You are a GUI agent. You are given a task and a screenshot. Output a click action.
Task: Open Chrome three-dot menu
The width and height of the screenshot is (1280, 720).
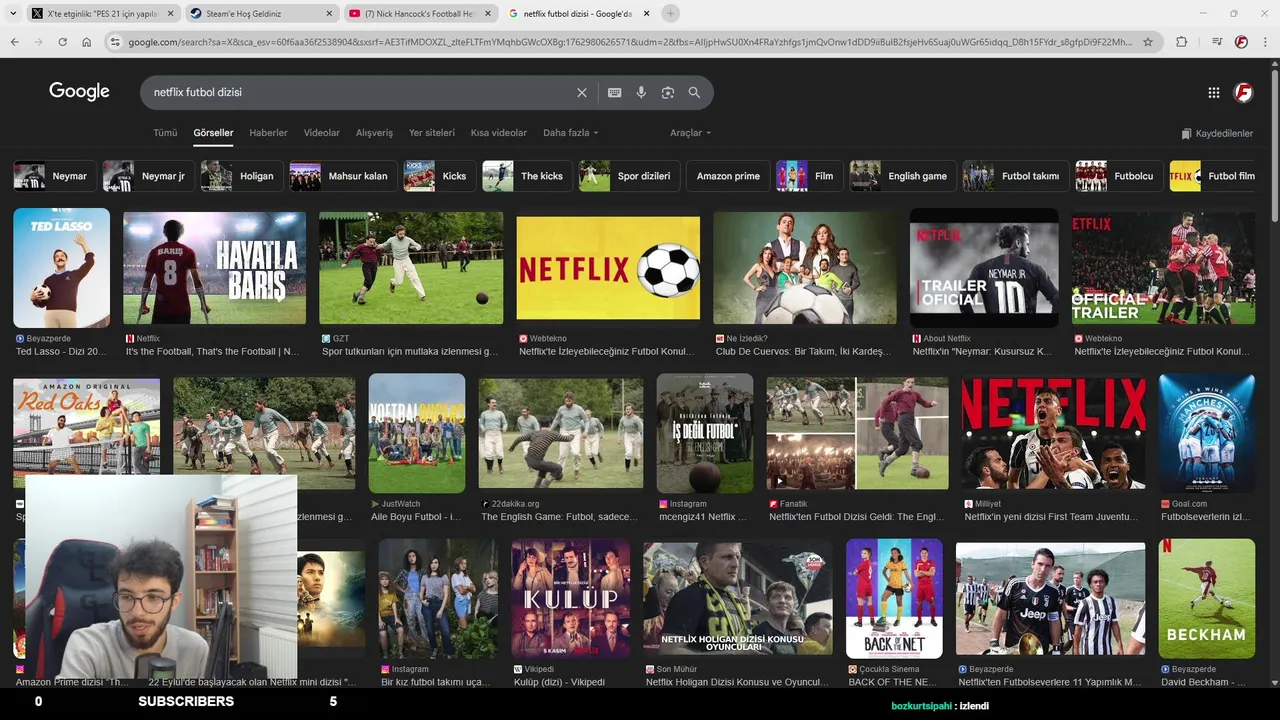(x=1265, y=42)
